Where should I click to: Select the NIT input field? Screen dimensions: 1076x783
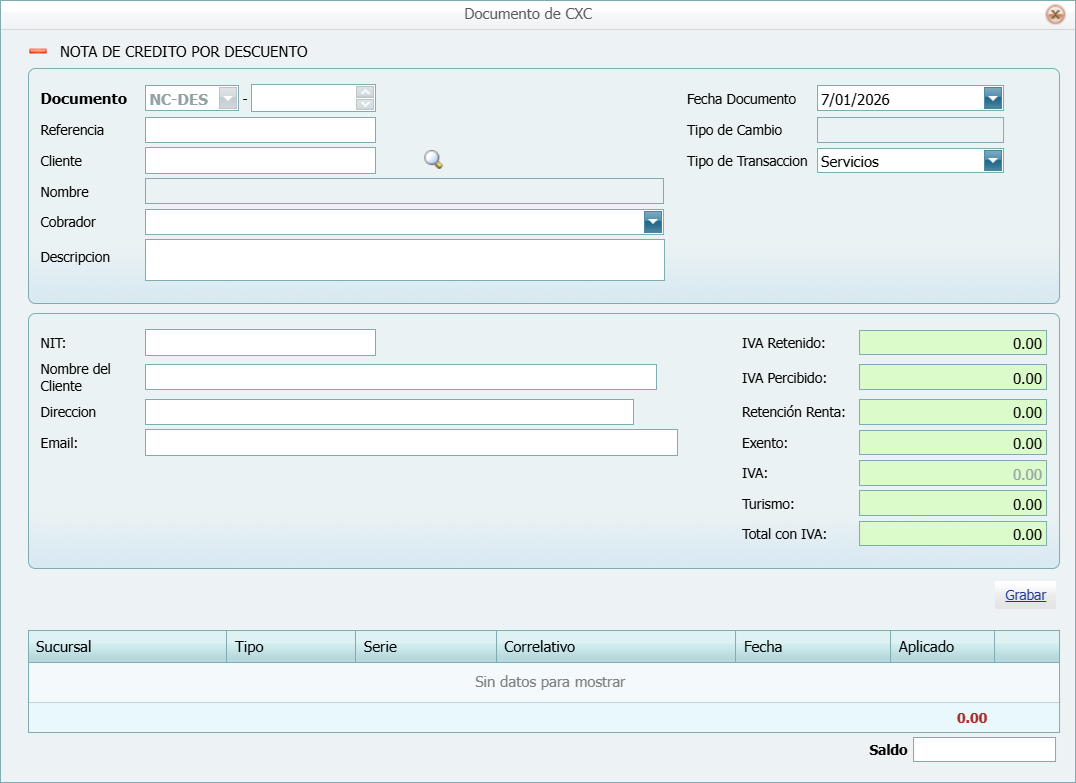(260, 343)
